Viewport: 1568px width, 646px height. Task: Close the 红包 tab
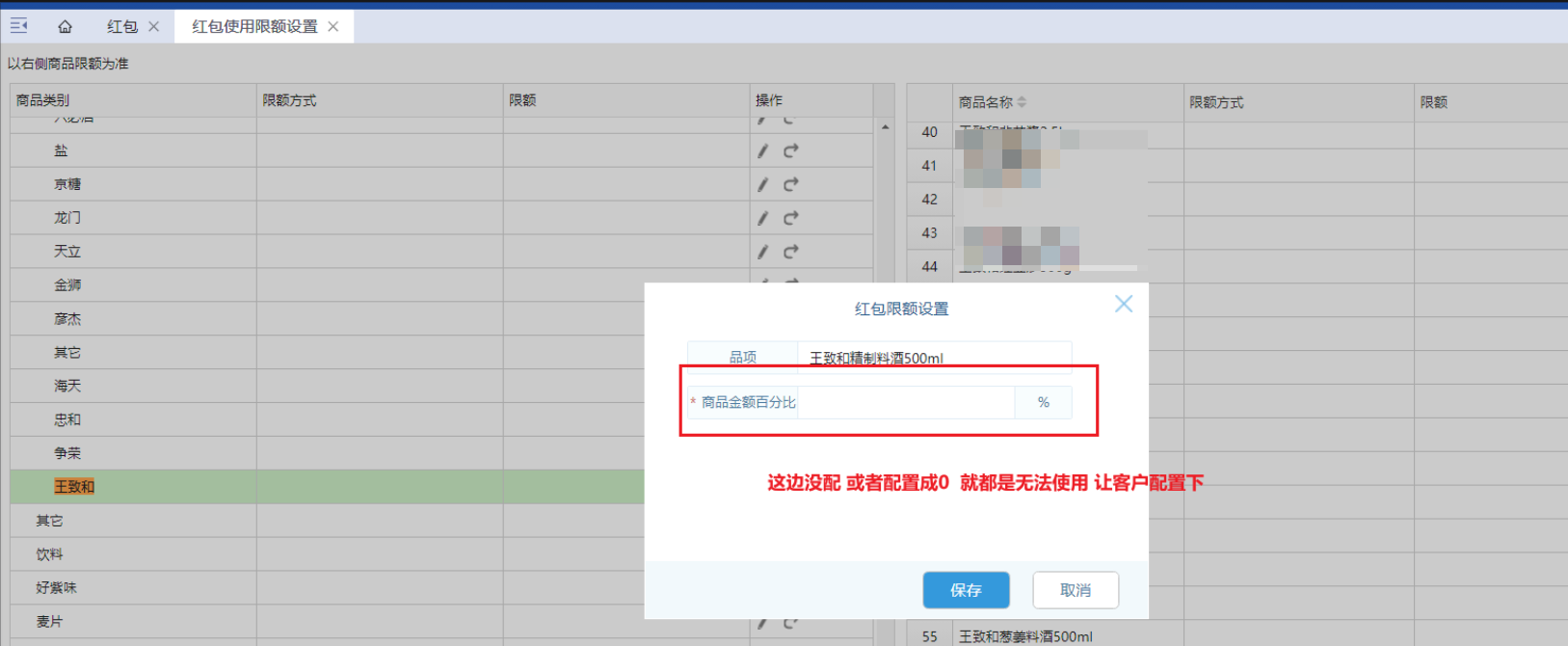pyautogui.click(x=154, y=27)
